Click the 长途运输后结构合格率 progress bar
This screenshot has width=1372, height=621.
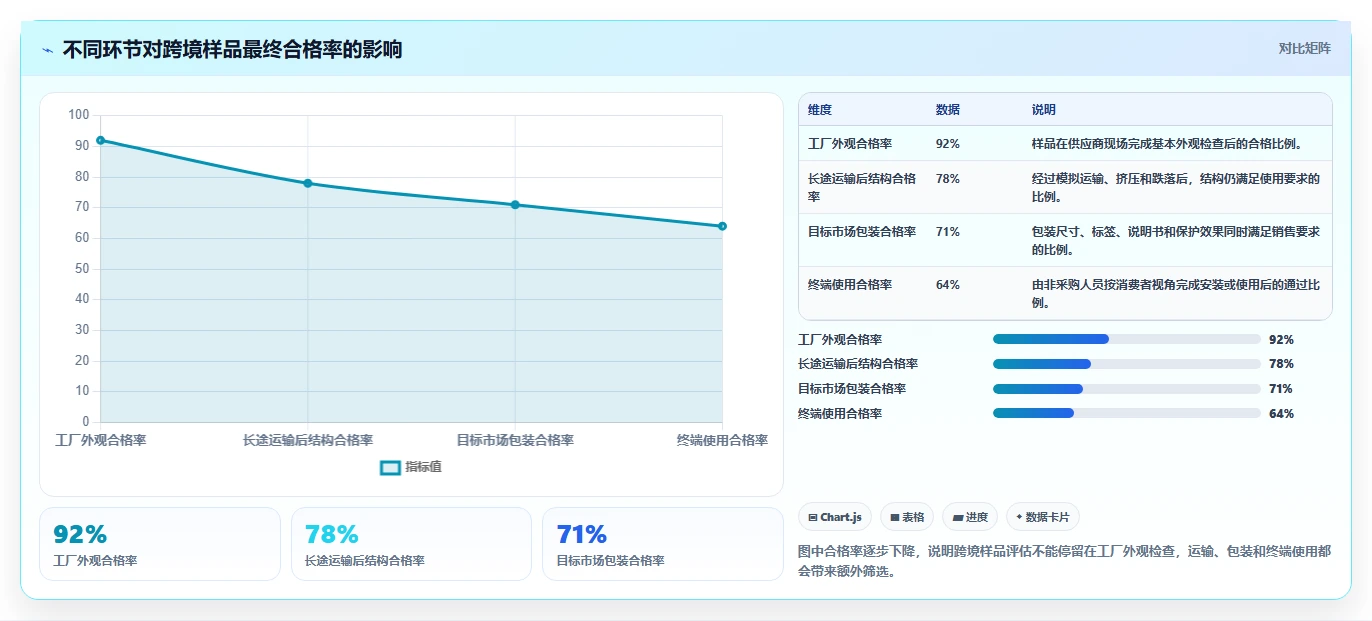(x=1127, y=364)
